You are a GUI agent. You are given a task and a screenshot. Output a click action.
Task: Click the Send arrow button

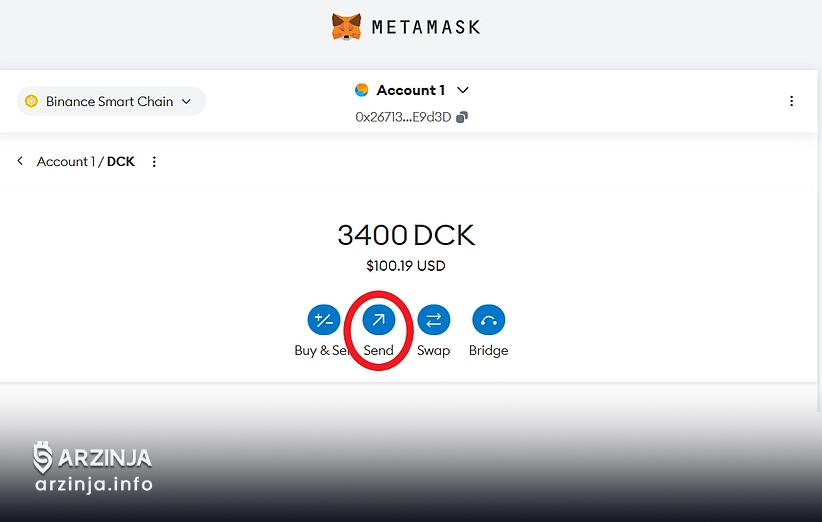pyautogui.click(x=378, y=320)
